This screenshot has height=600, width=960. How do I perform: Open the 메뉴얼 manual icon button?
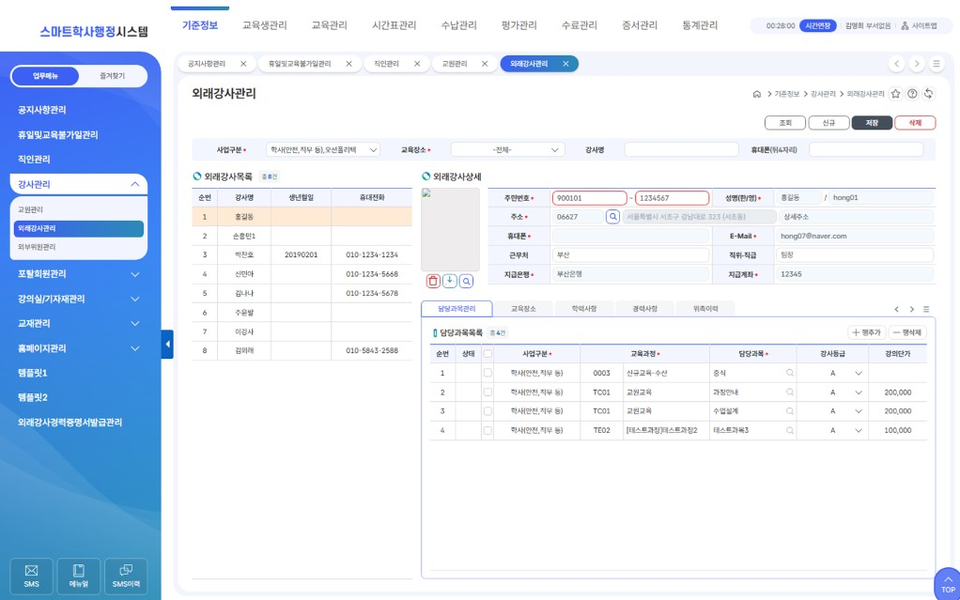(78, 576)
